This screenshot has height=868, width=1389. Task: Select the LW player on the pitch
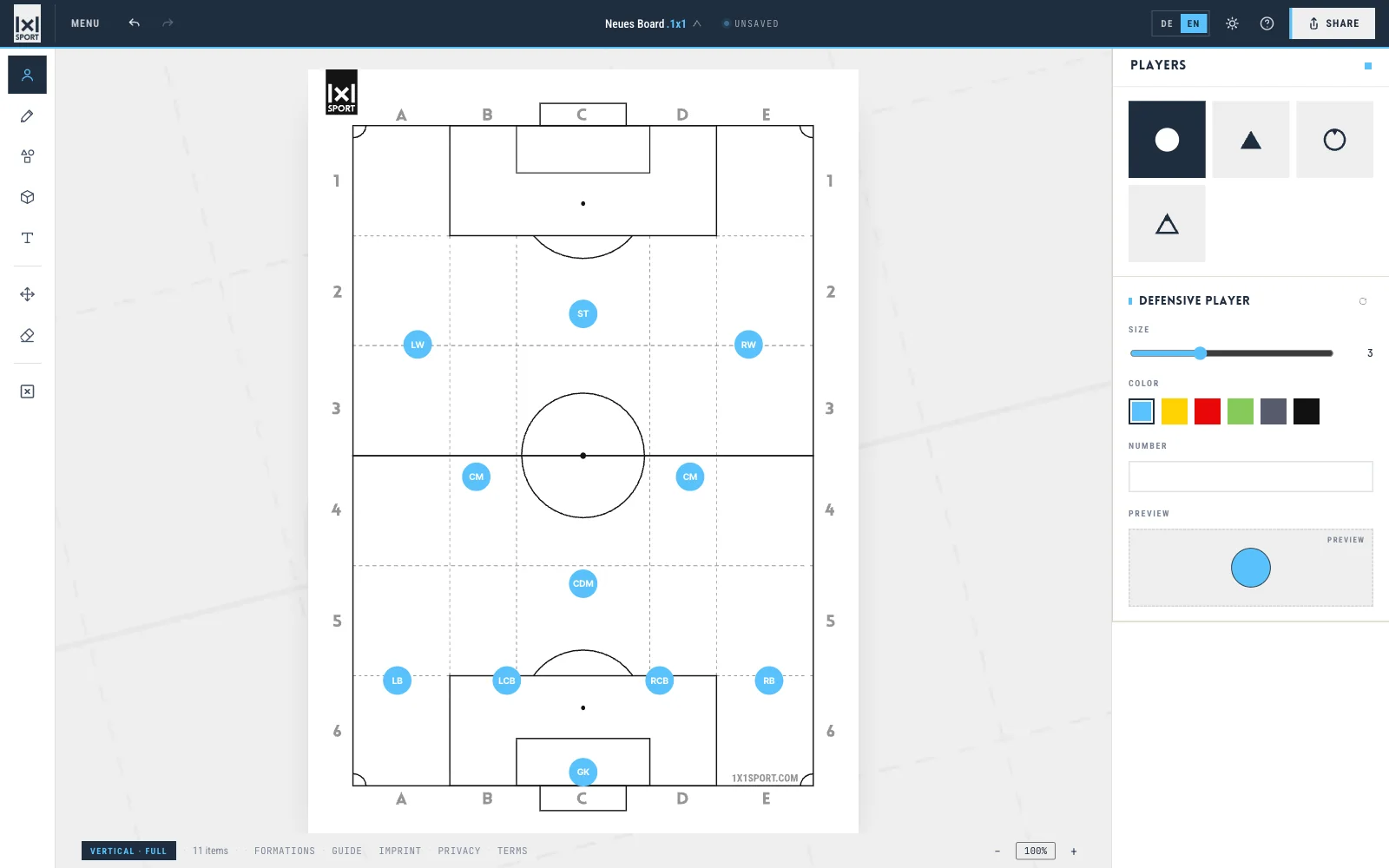click(x=418, y=345)
